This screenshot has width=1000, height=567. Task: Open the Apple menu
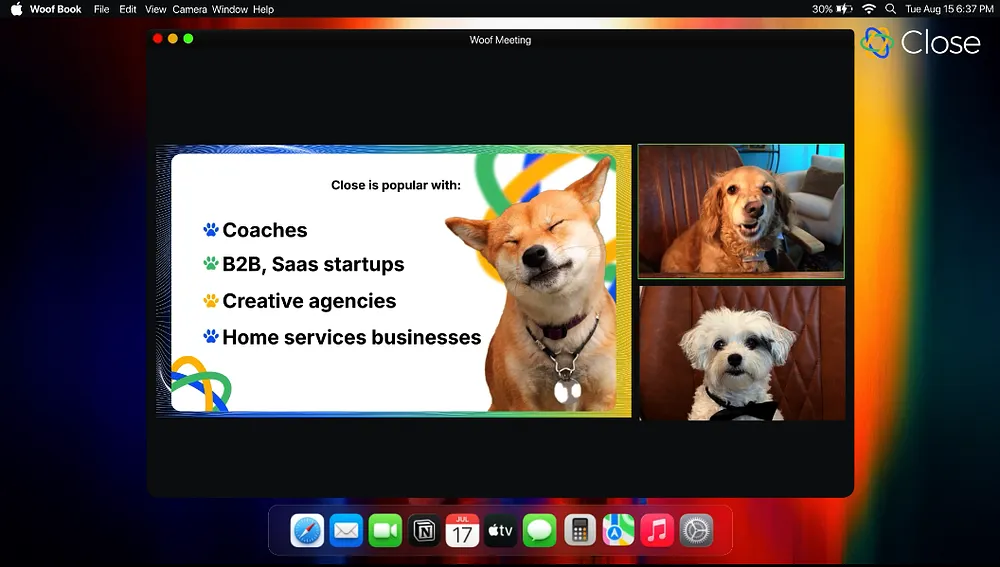16,9
